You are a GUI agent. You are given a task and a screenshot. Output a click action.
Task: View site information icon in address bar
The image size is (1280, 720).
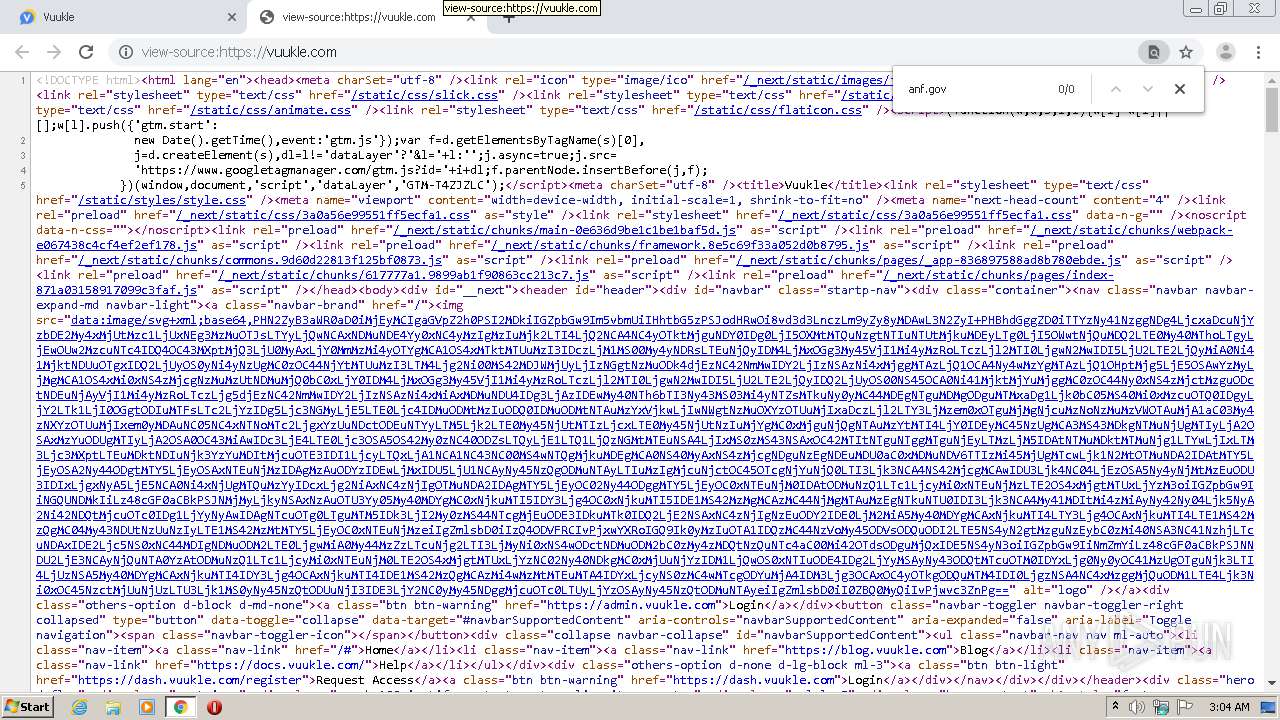[x=126, y=52]
